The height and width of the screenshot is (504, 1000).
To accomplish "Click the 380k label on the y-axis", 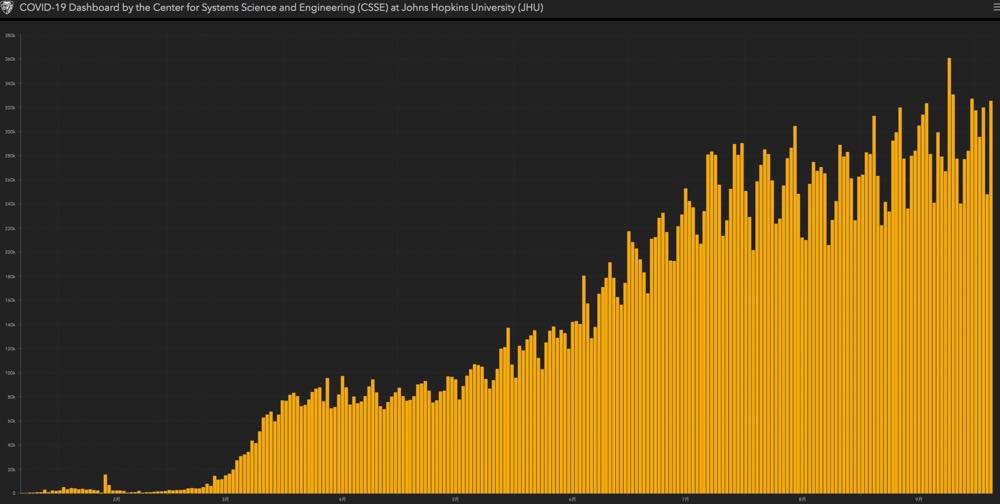I will pyautogui.click(x=11, y=35).
